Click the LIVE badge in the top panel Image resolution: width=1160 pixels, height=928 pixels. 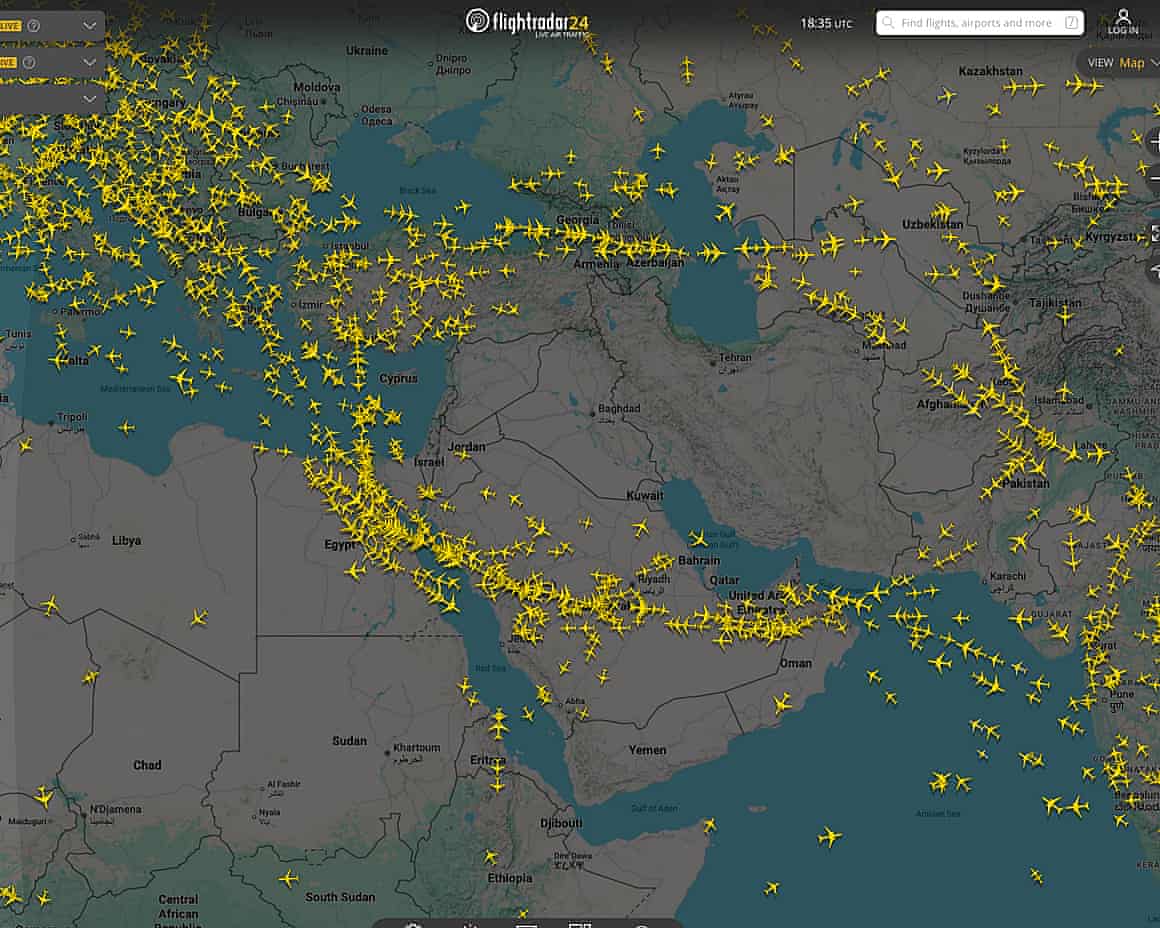coord(8,26)
